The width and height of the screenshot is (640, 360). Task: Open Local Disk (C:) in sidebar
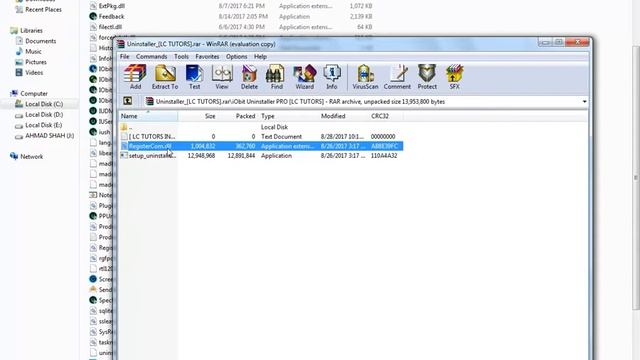(x=44, y=104)
